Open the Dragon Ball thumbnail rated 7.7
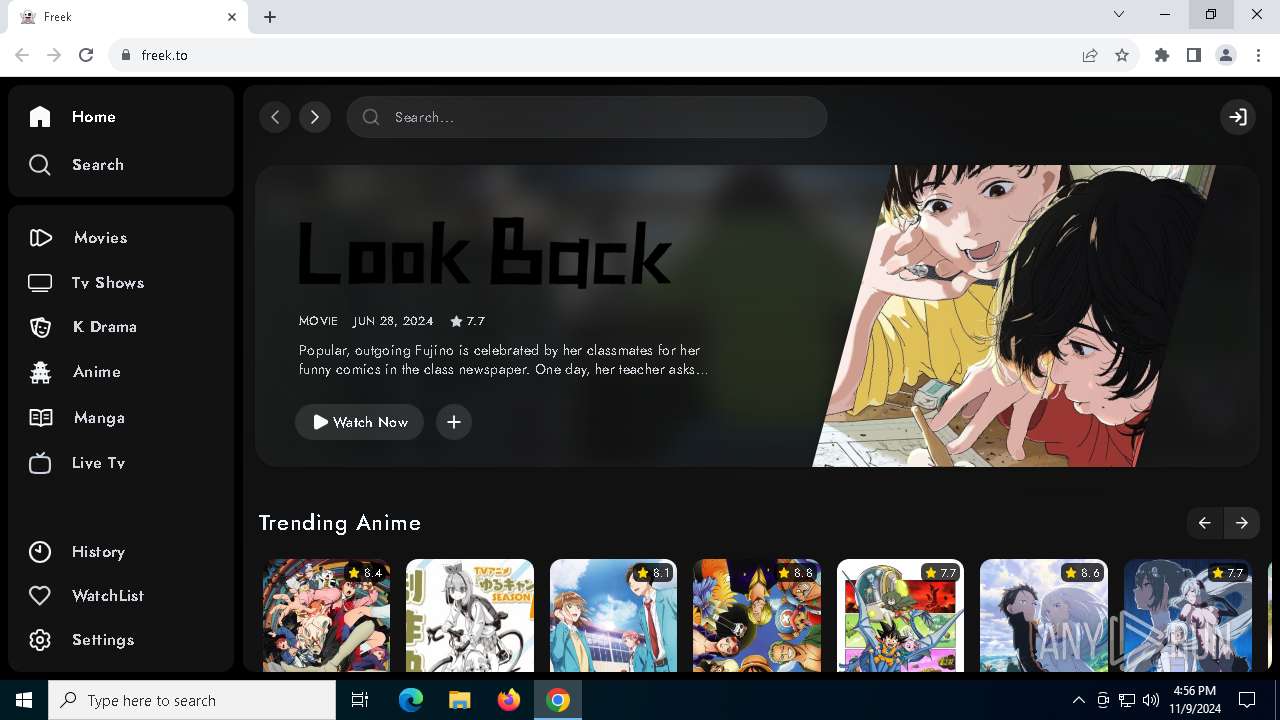Viewport: 1280px width, 720px height. coord(901,615)
